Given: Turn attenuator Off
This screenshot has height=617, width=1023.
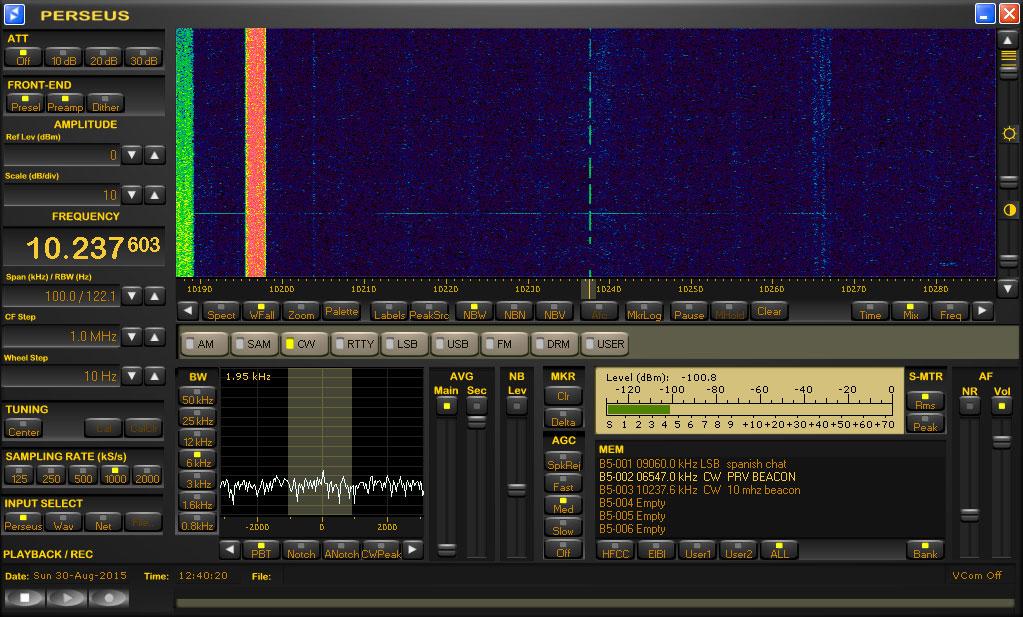Looking at the screenshot, I should click(23, 57).
